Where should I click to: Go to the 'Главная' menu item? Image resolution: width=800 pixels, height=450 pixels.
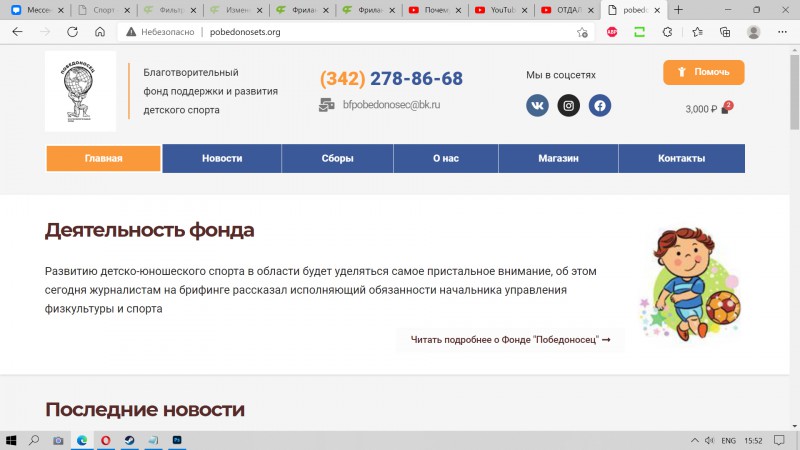(x=104, y=158)
